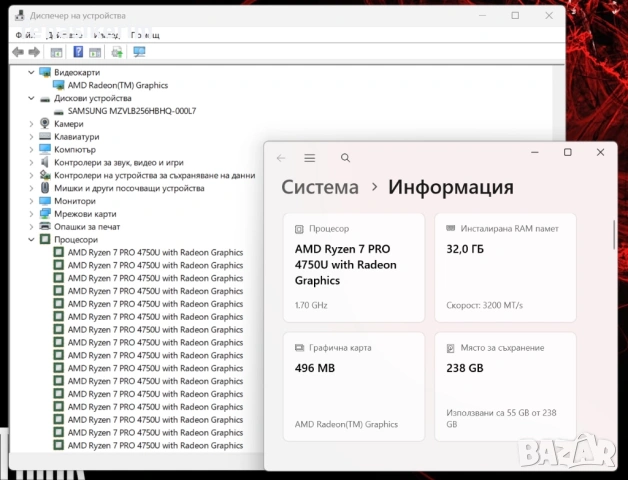This screenshot has width=628, height=480.
Task: Click the Процесори chip category icon
Action: point(45,240)
